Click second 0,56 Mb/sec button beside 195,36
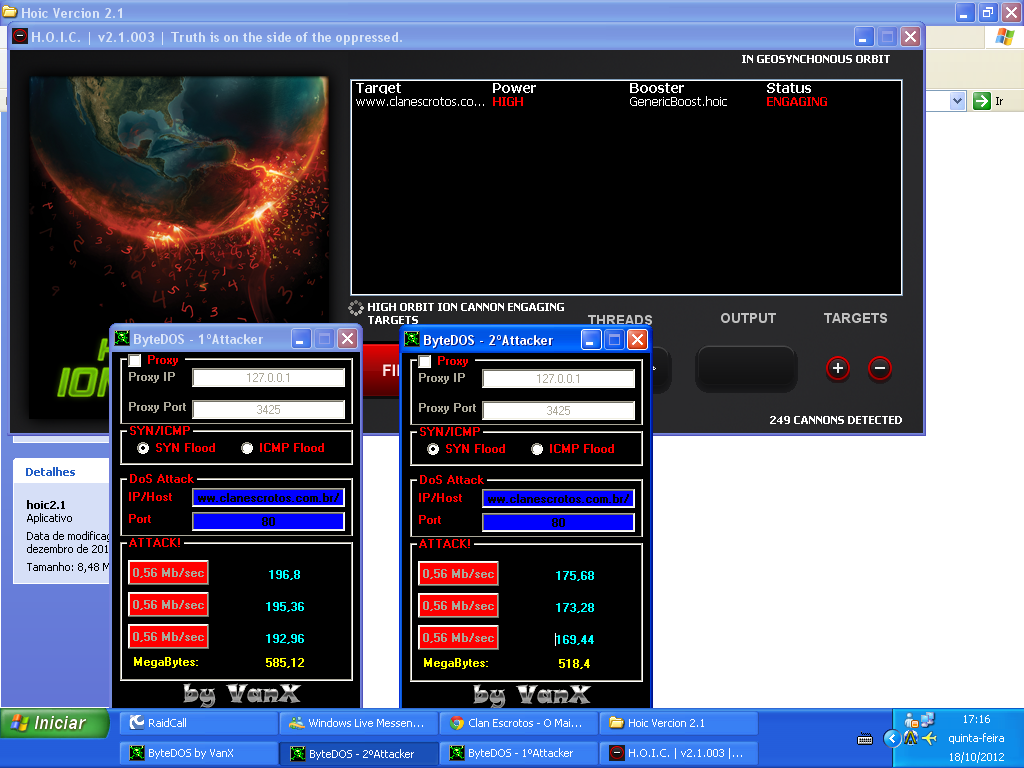This screenshot has height=768, width=1024. (x=168, y=605)
